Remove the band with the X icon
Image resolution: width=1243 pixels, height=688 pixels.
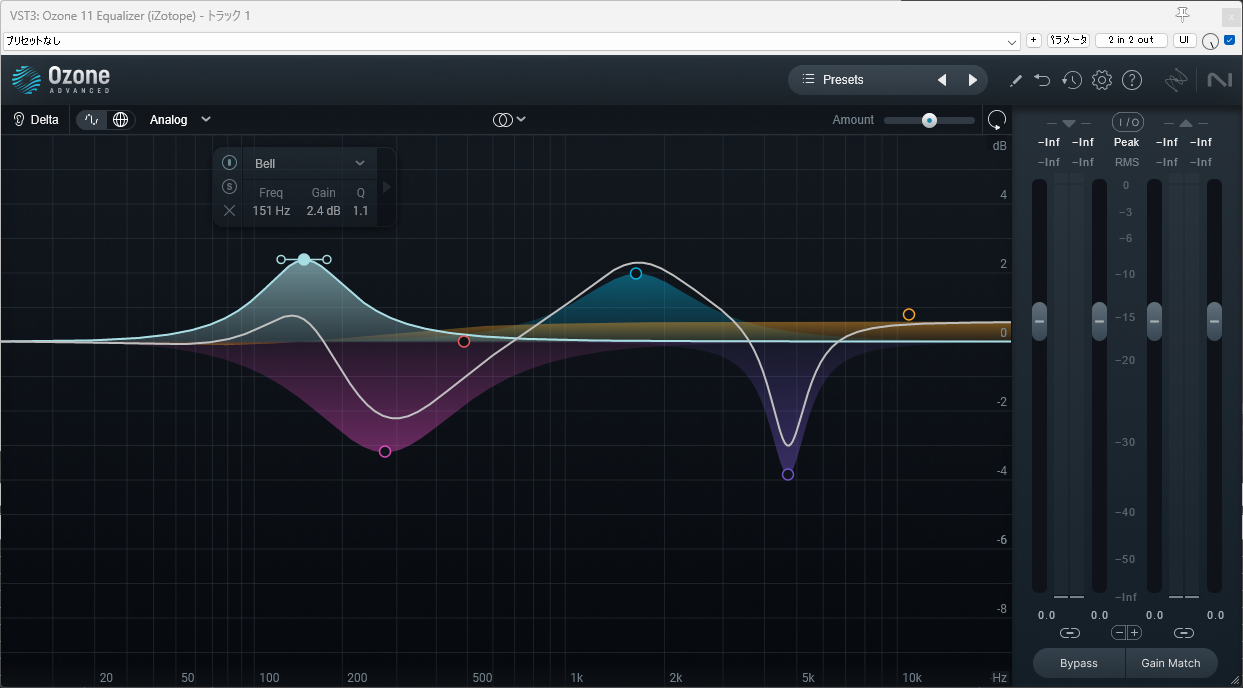[x=229, y=211]
